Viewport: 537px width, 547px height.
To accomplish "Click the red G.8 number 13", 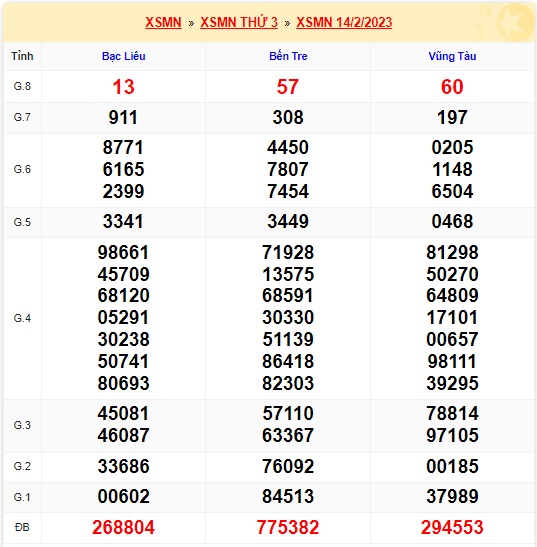I will (x=124, y=87).
